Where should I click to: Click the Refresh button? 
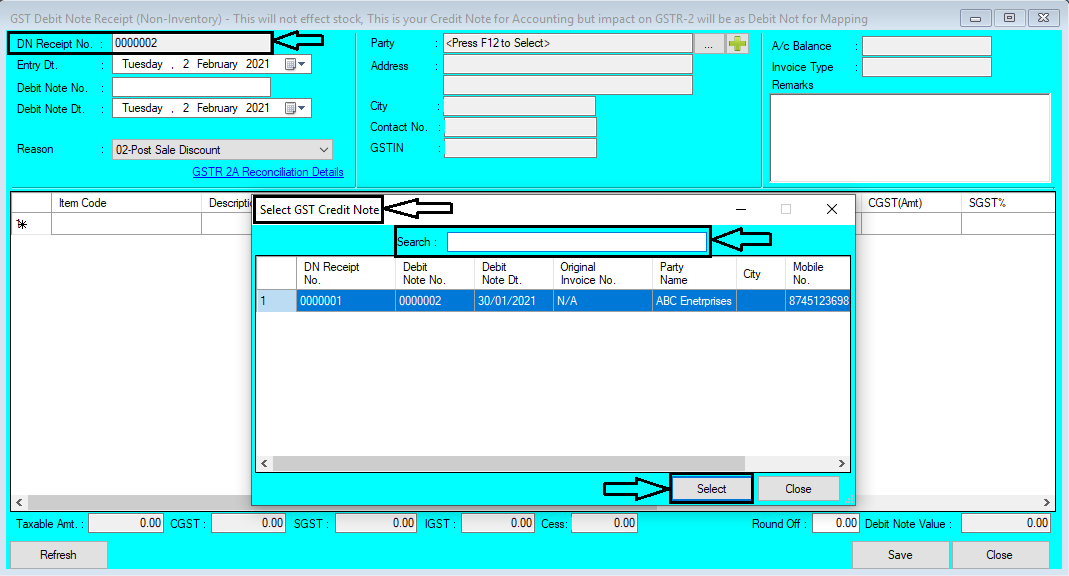point(58,555)
